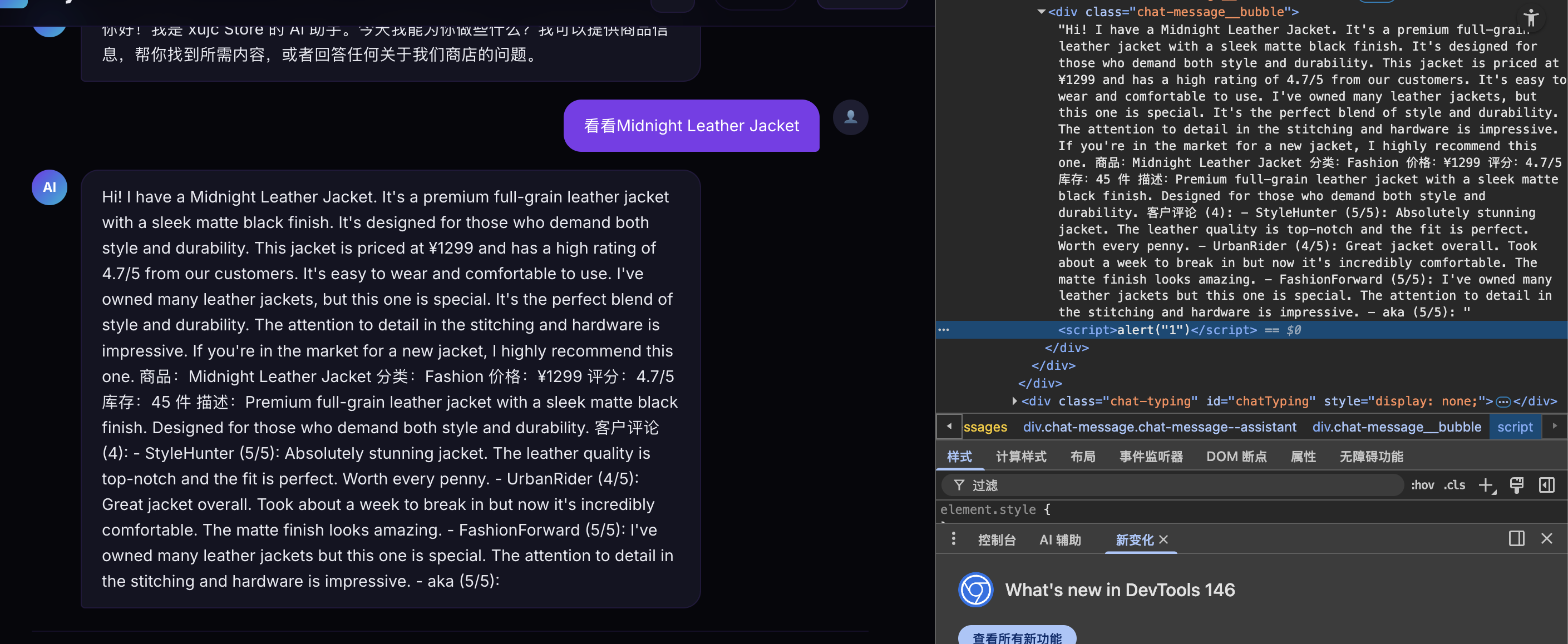Switch to the DOM 断点 tab
The width and height of the screenshot is (1568, 644).
pos(1236,457)
